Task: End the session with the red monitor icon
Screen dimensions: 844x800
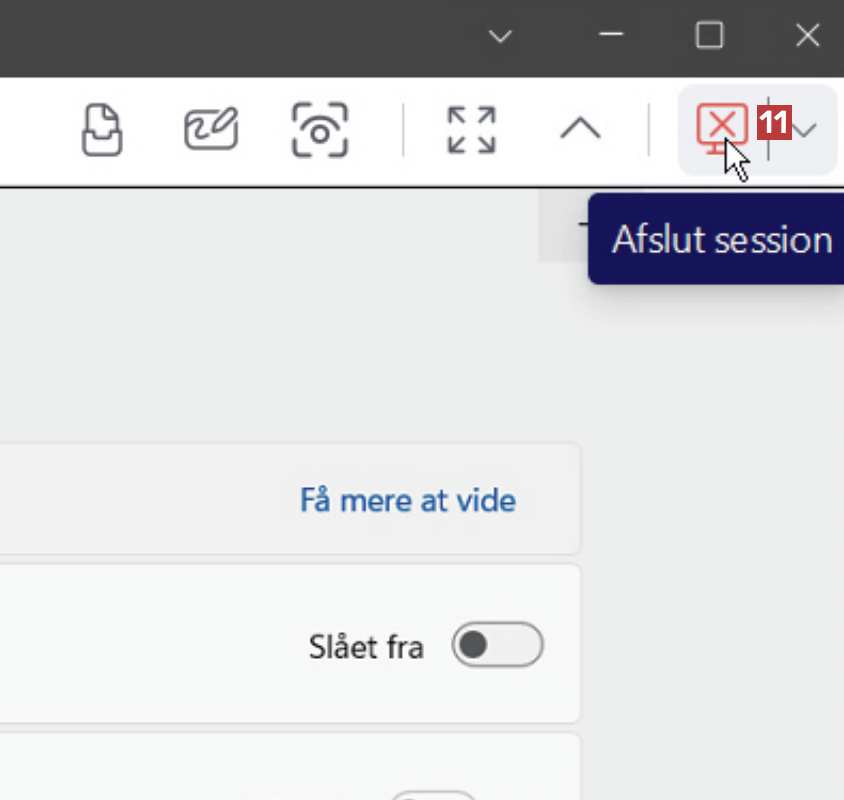Action: 720,128
